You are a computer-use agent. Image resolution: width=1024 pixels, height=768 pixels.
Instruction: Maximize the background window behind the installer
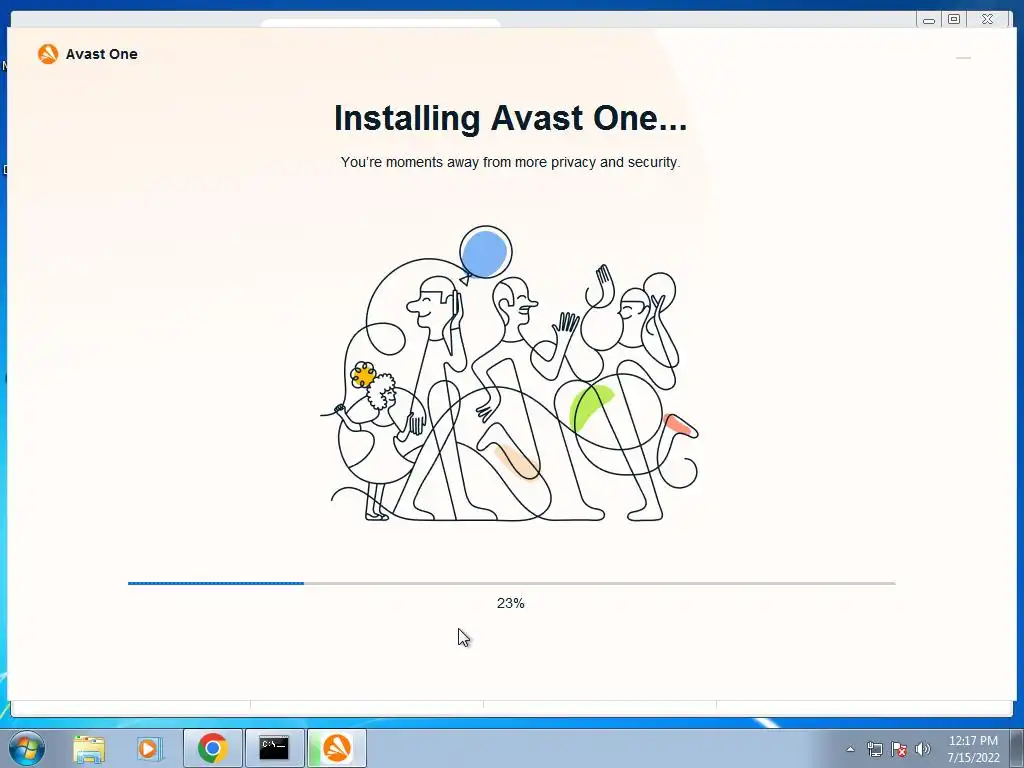tap(954, 20)
